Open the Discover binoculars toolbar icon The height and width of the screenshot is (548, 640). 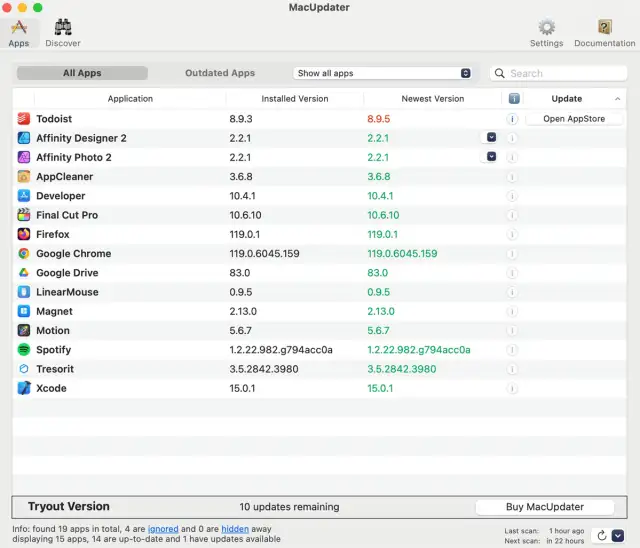pos(62,28)
